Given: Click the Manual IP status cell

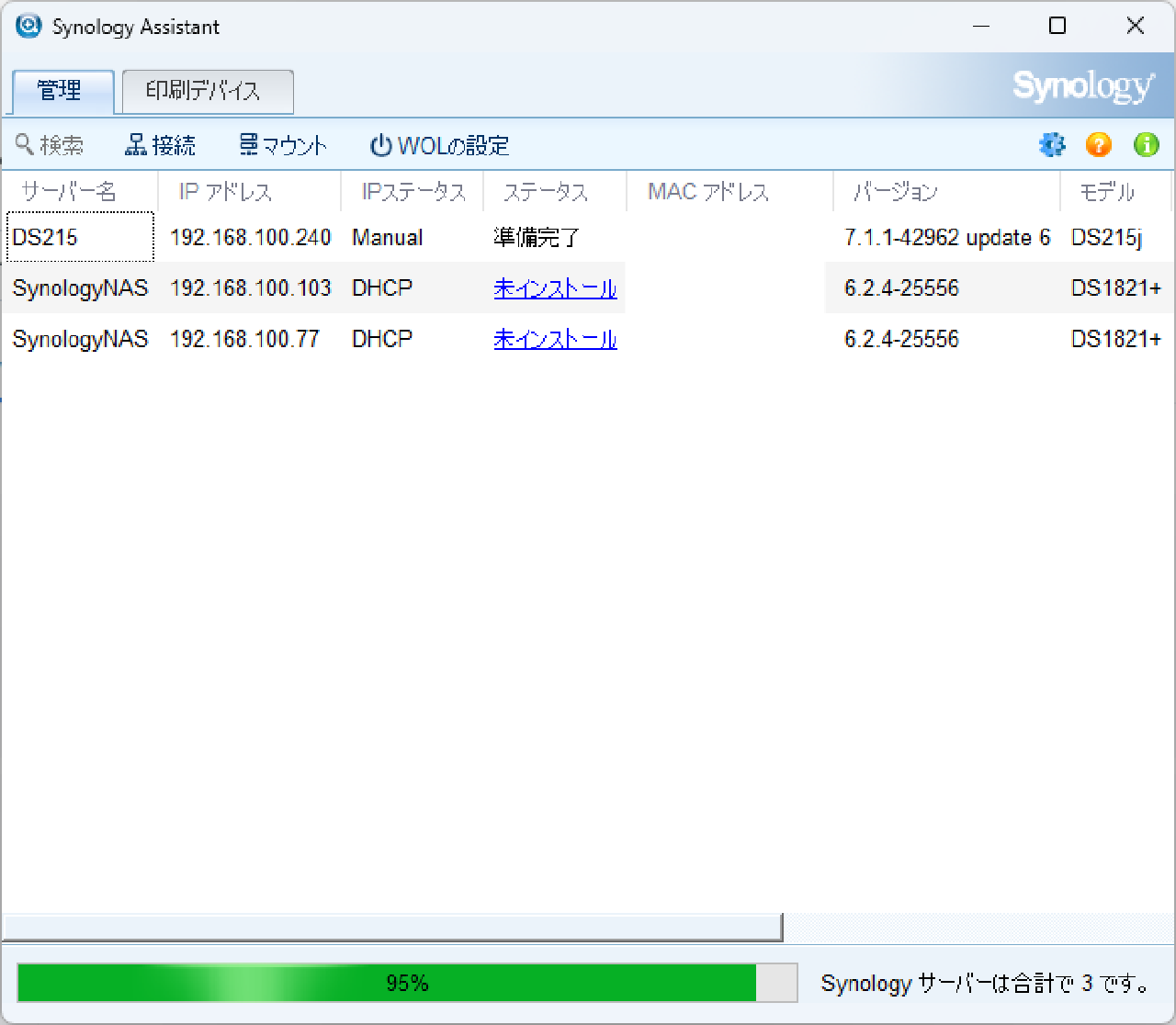Looking at the screenshot, I should (388, 238).
